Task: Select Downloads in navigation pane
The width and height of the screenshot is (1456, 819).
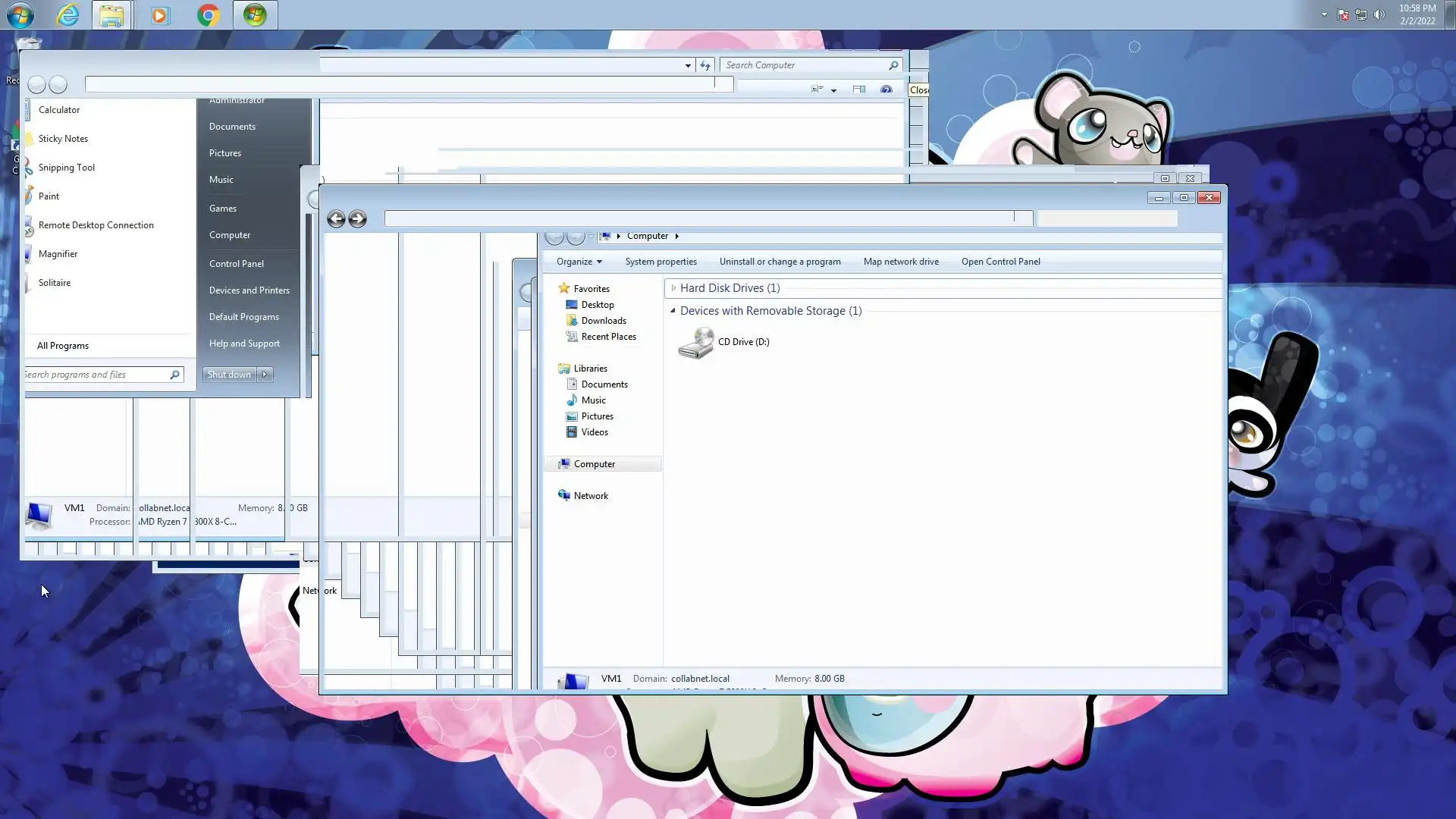Action: [603, 321]
